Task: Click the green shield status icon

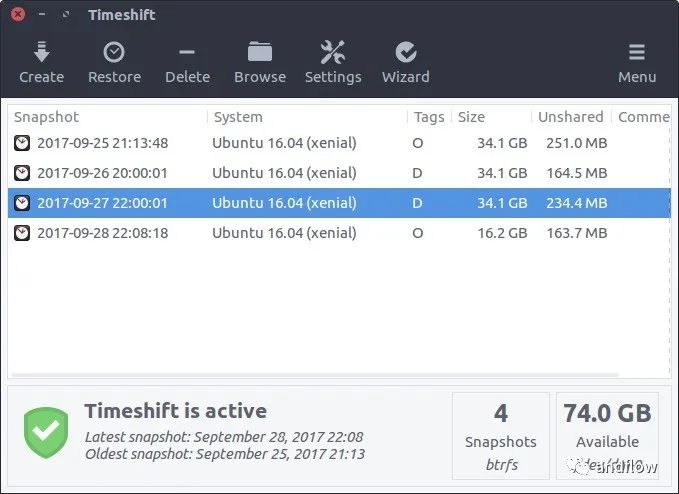Action: (46, 433)
